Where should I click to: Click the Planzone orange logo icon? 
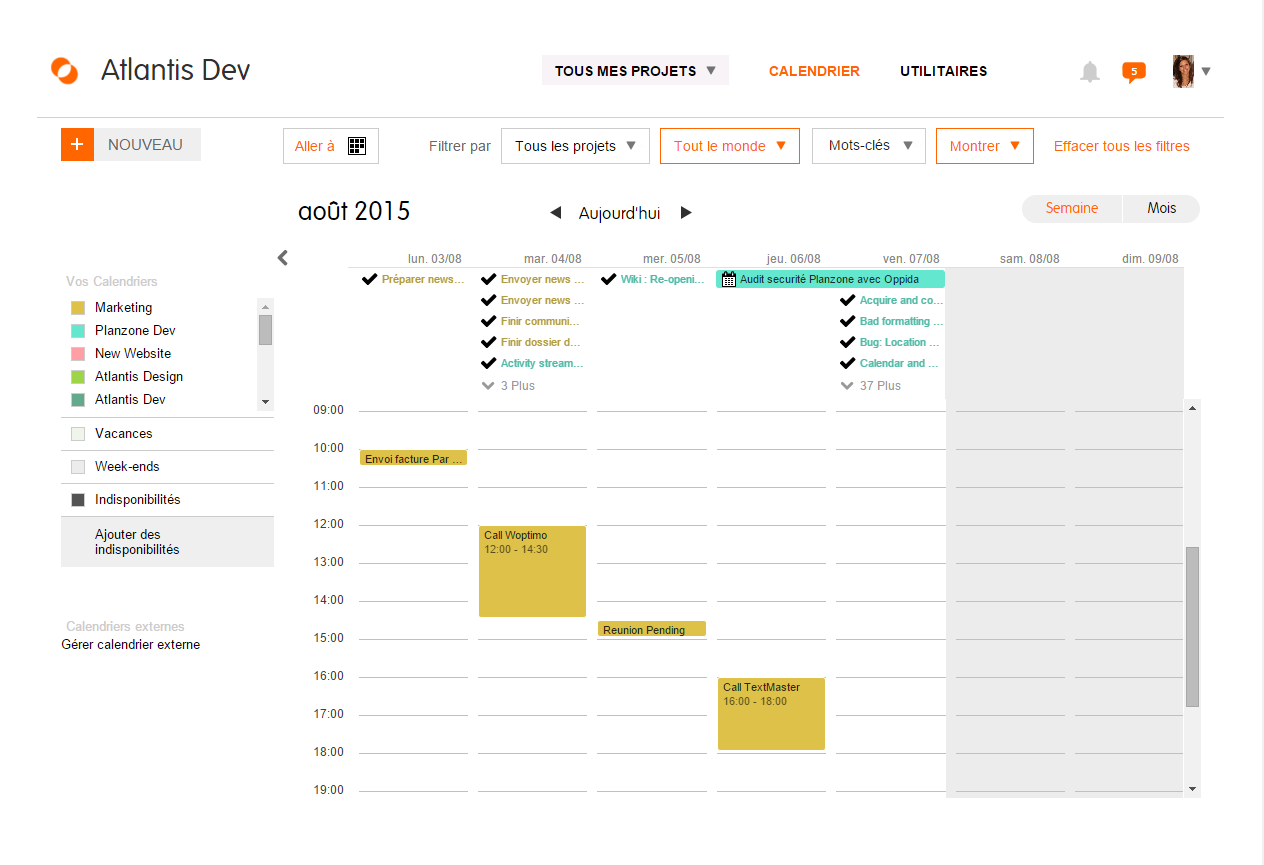tap(64, 71)
